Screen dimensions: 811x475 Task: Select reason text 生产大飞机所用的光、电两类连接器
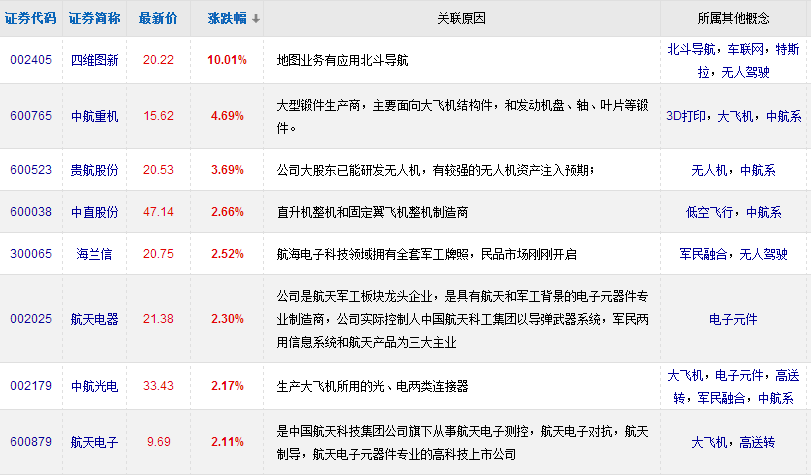click(x=372, y=387)
